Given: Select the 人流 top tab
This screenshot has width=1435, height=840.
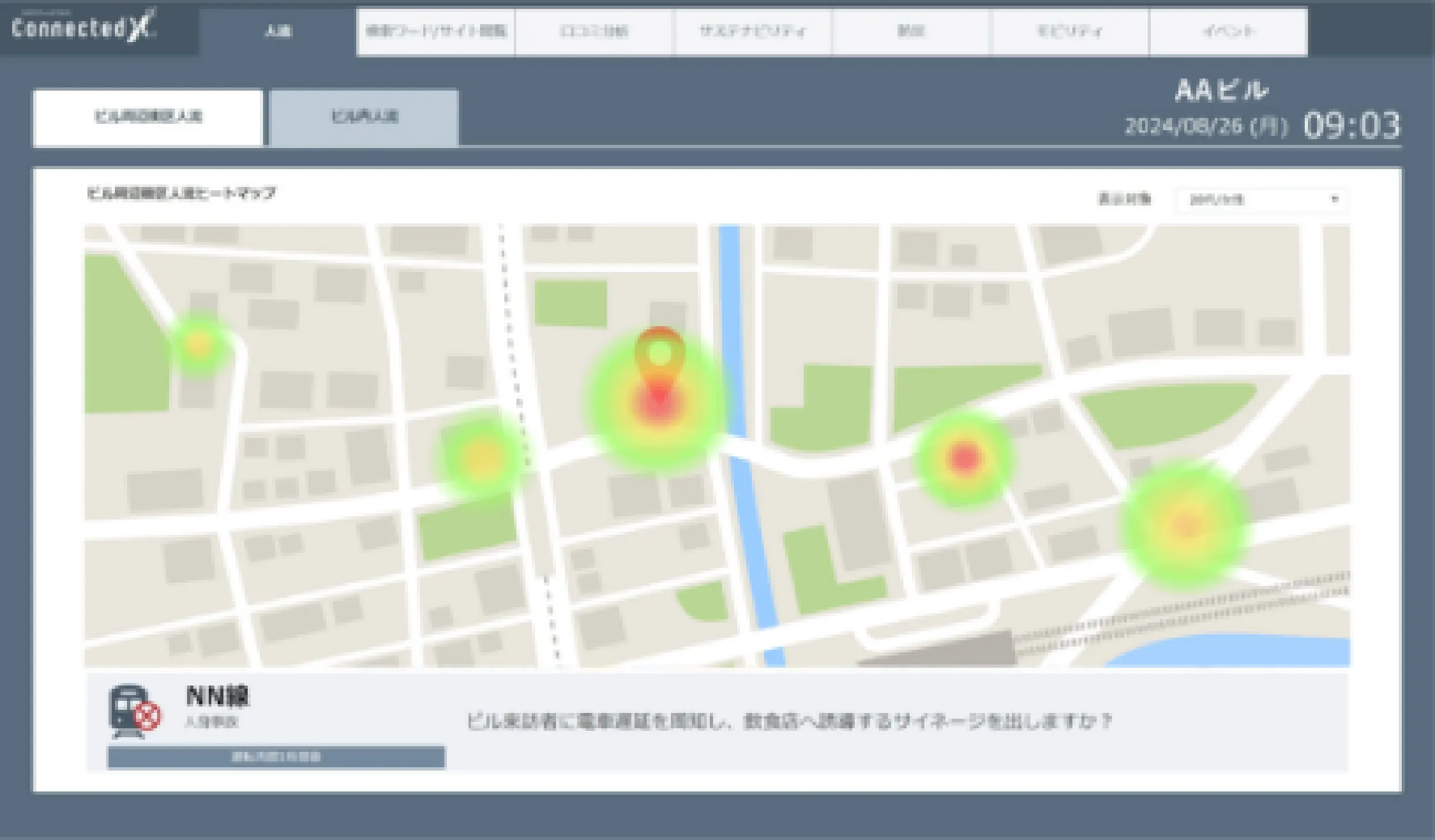Looking at the screenshot, I should 278,31.
